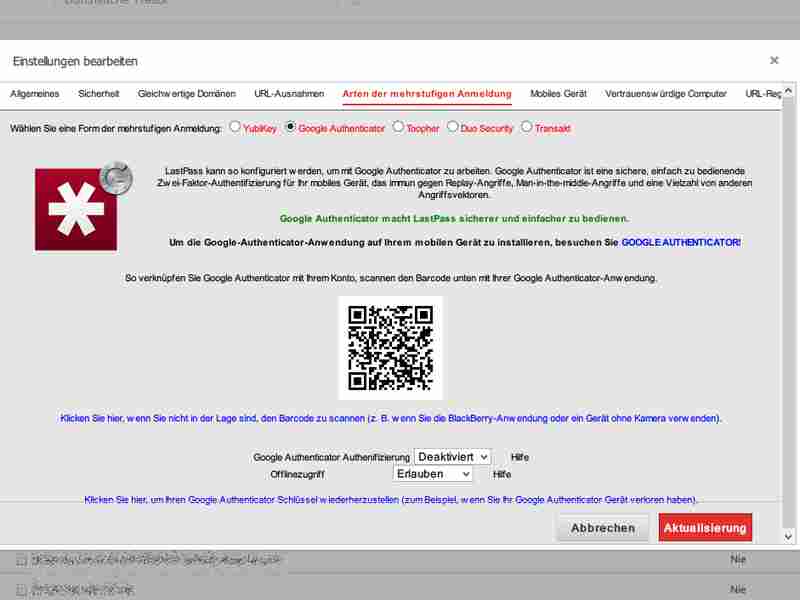Click the dialog scrollbar up arrow
The height and width of the screenshot is (600, 800).
[788, 91]
